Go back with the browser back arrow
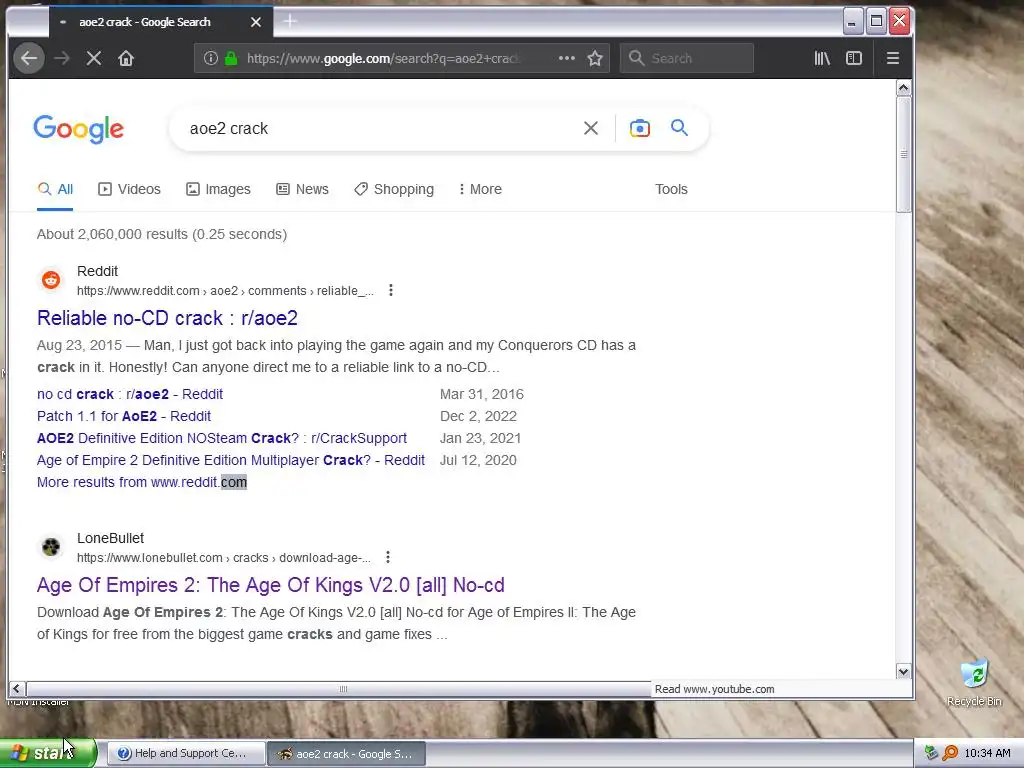 [x=29, y=58]
